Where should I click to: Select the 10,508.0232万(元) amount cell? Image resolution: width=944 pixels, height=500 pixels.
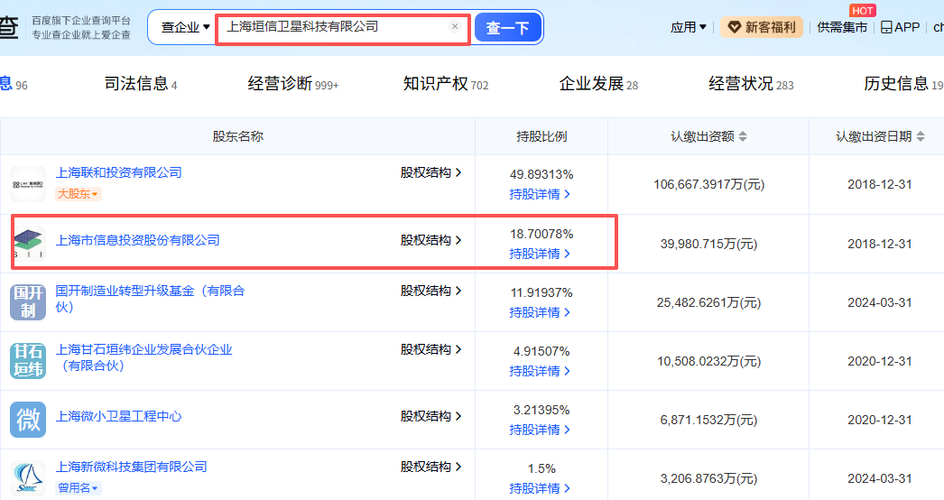click(709, 362)
